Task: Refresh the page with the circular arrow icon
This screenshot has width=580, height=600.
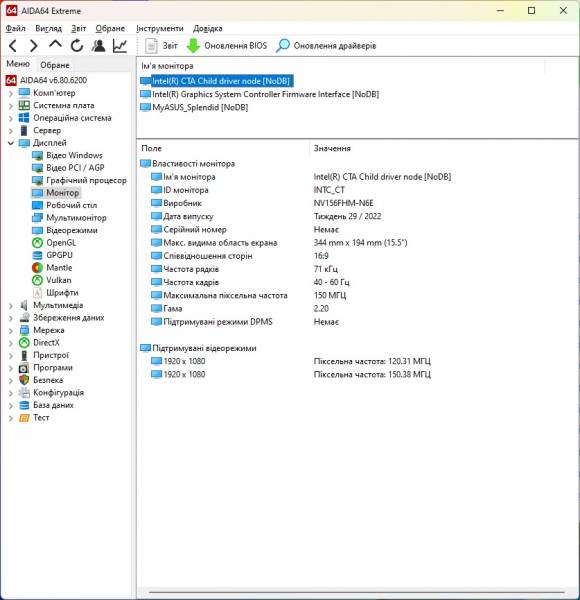Action: pyautogui.click(x=77, y=46)
